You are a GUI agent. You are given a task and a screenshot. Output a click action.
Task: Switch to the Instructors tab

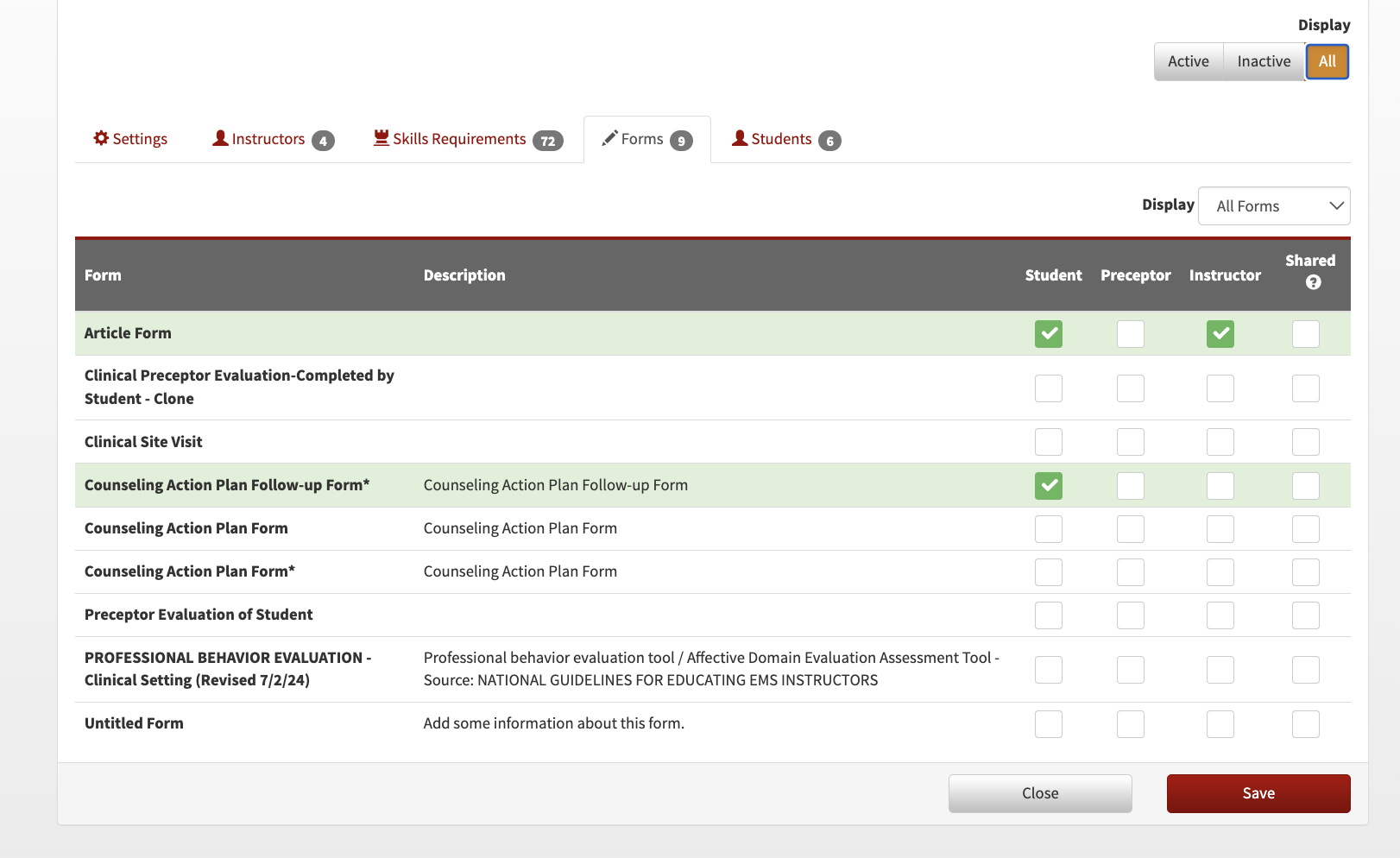(x=273, y=139)
